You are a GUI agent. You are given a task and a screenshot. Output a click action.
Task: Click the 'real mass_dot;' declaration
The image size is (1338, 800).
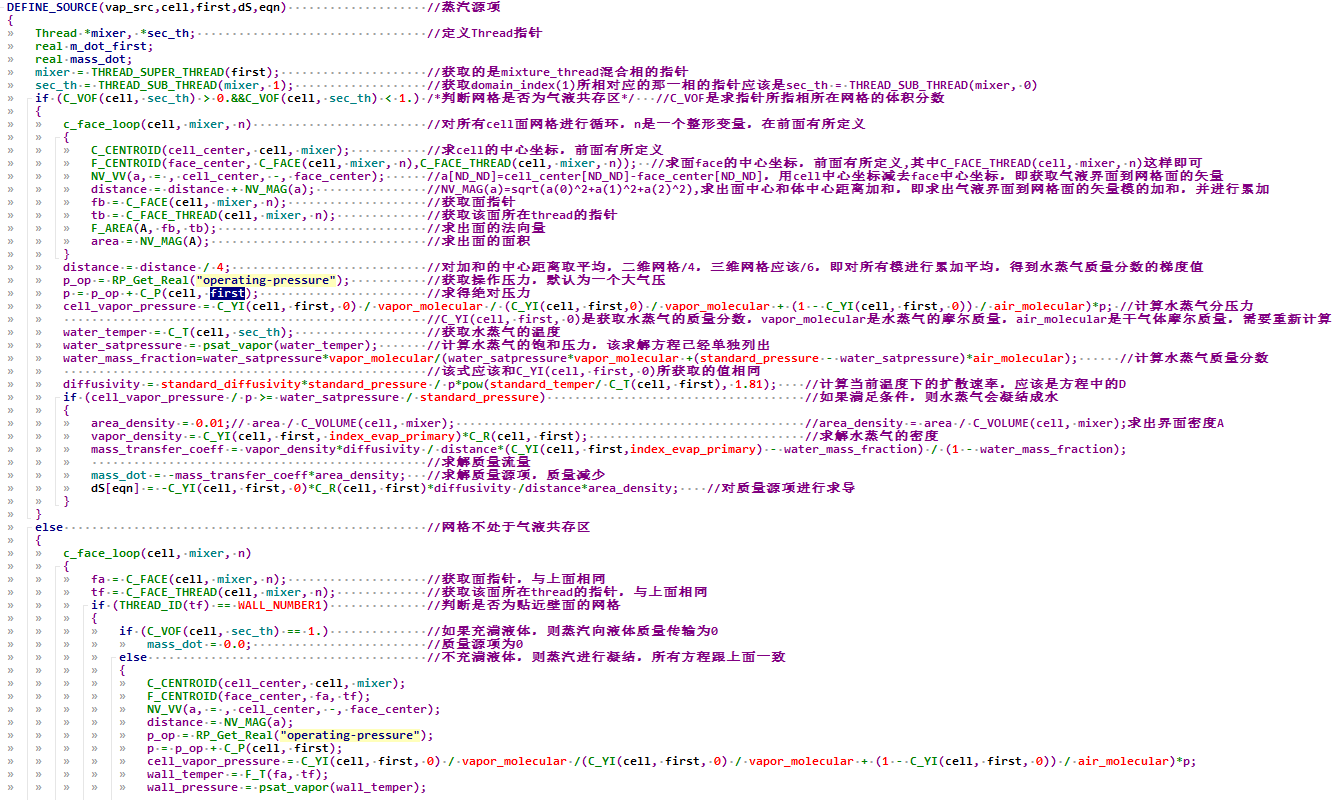pos(84,59)
